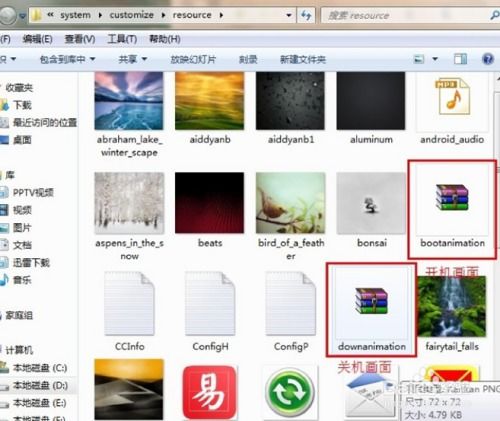Open the 包含到库中 dropdown

click(x=67, y=60)
